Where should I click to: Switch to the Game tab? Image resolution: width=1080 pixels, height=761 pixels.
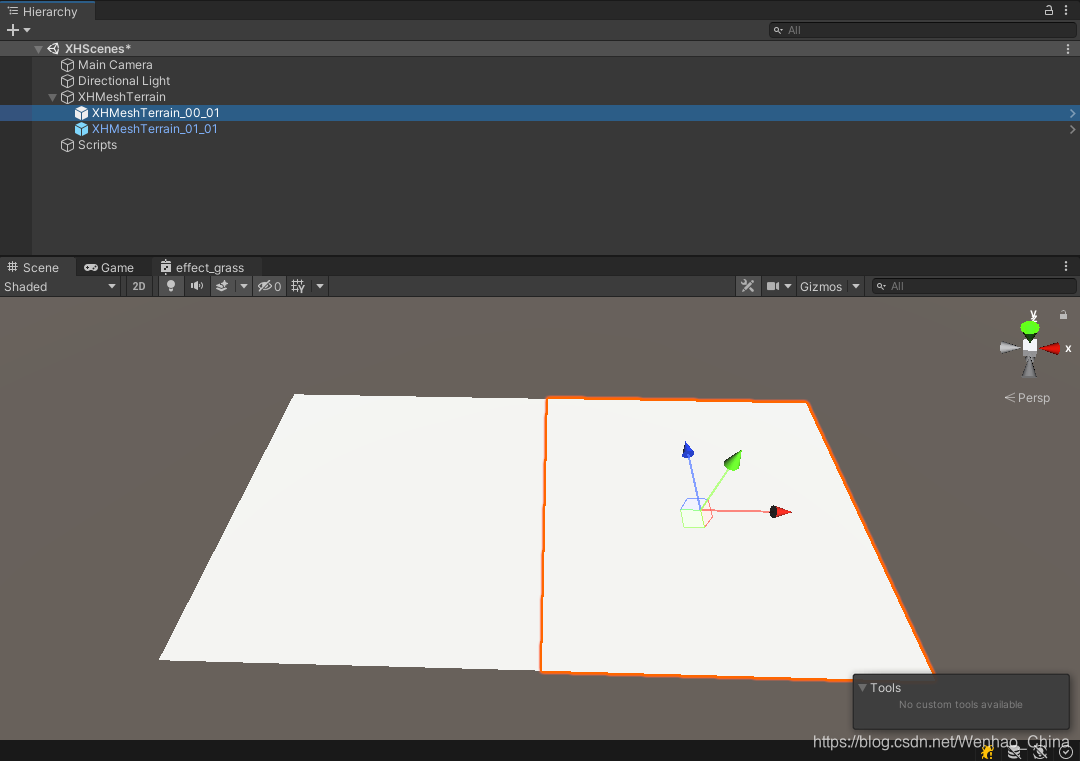coord(109,267)
